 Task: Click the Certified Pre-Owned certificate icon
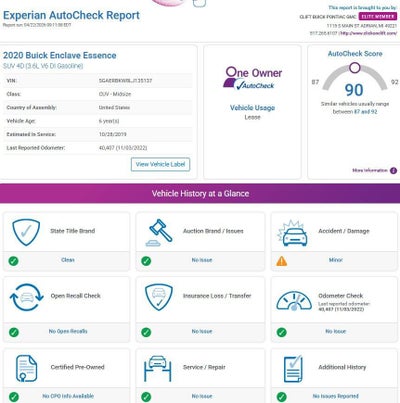26,368
